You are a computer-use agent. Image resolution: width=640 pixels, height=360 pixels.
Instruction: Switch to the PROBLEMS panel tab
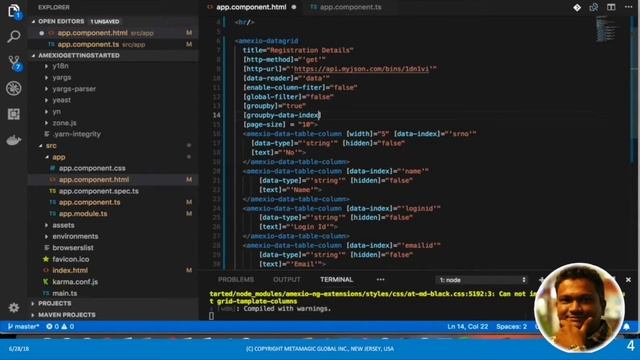(x=236, y=280)
